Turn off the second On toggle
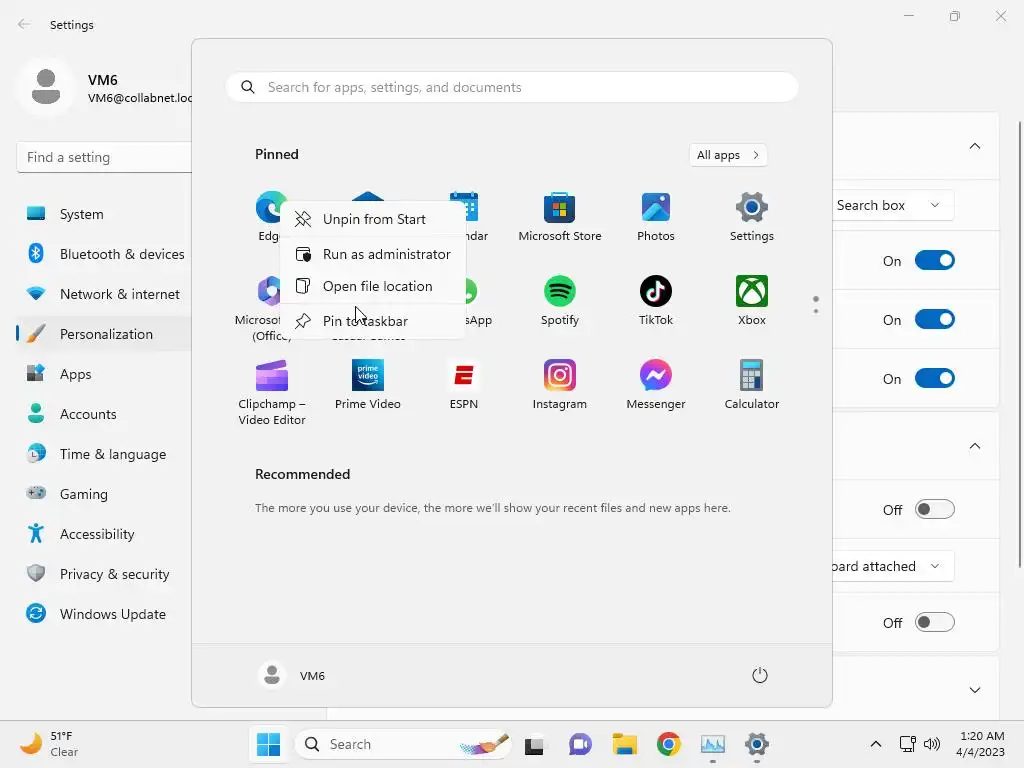 [935, 319]
